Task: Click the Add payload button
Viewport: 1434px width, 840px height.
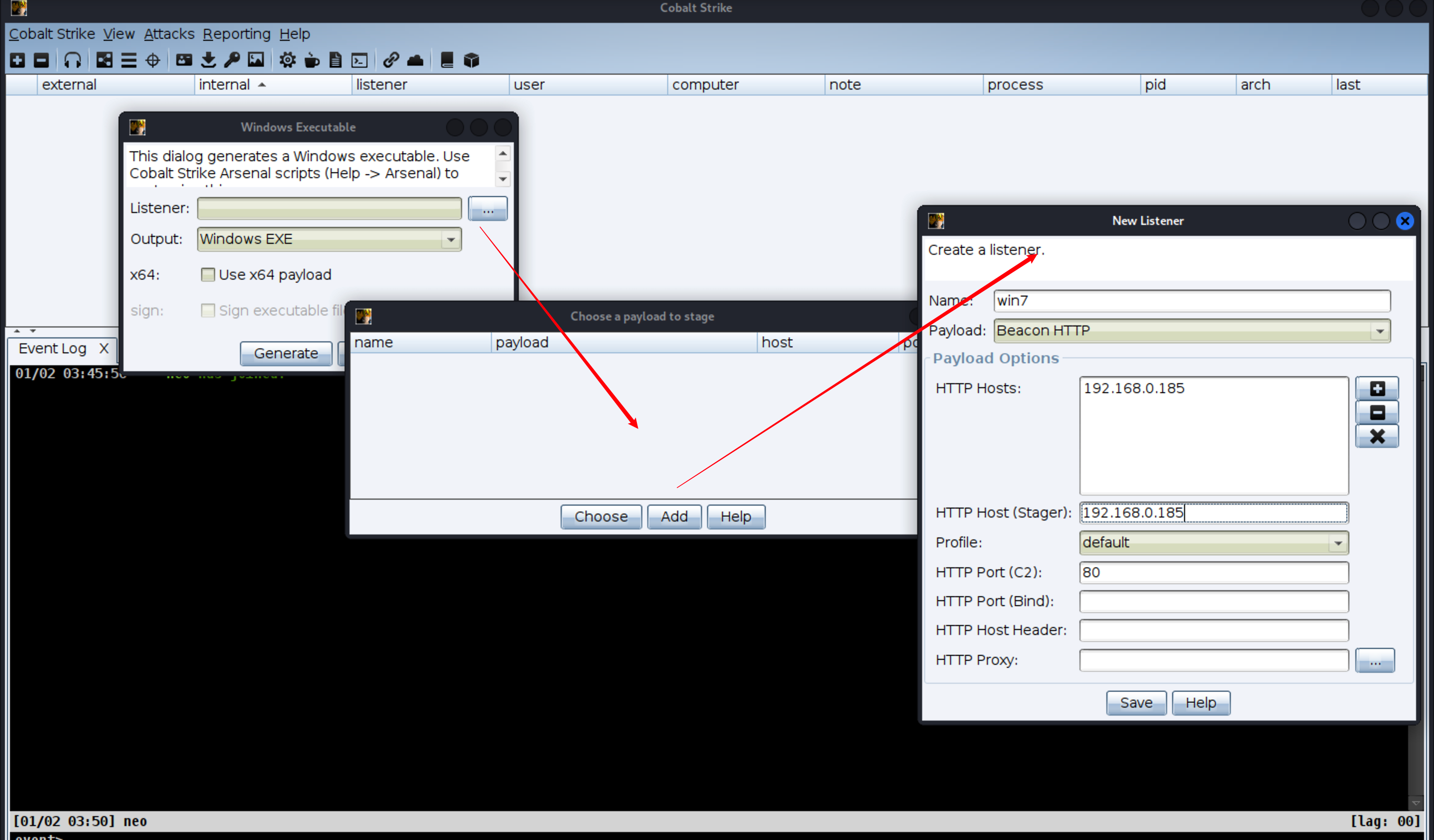Action: pos(674,516)
